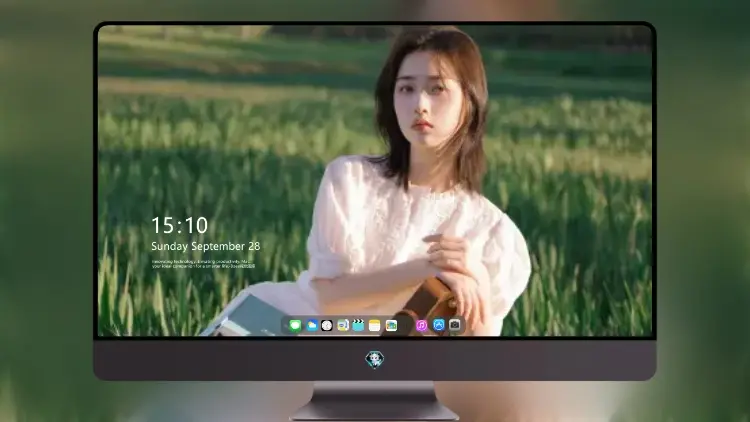The height and width of the screenshot is (422, 750).
Task: Open the Clock app in the dock
Action: point(327,326)
